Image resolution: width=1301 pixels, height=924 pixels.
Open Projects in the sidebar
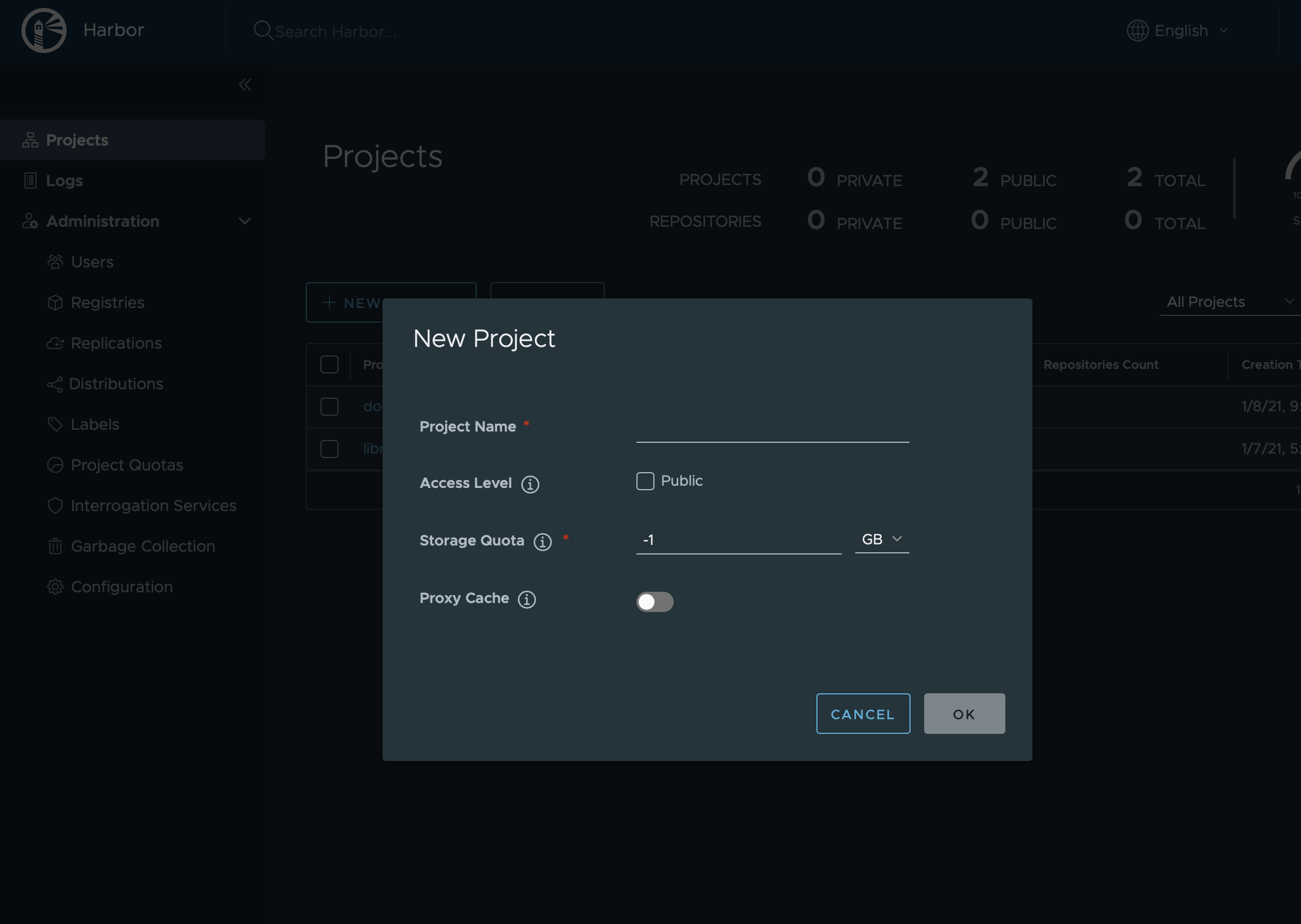[x=132, y=140]
